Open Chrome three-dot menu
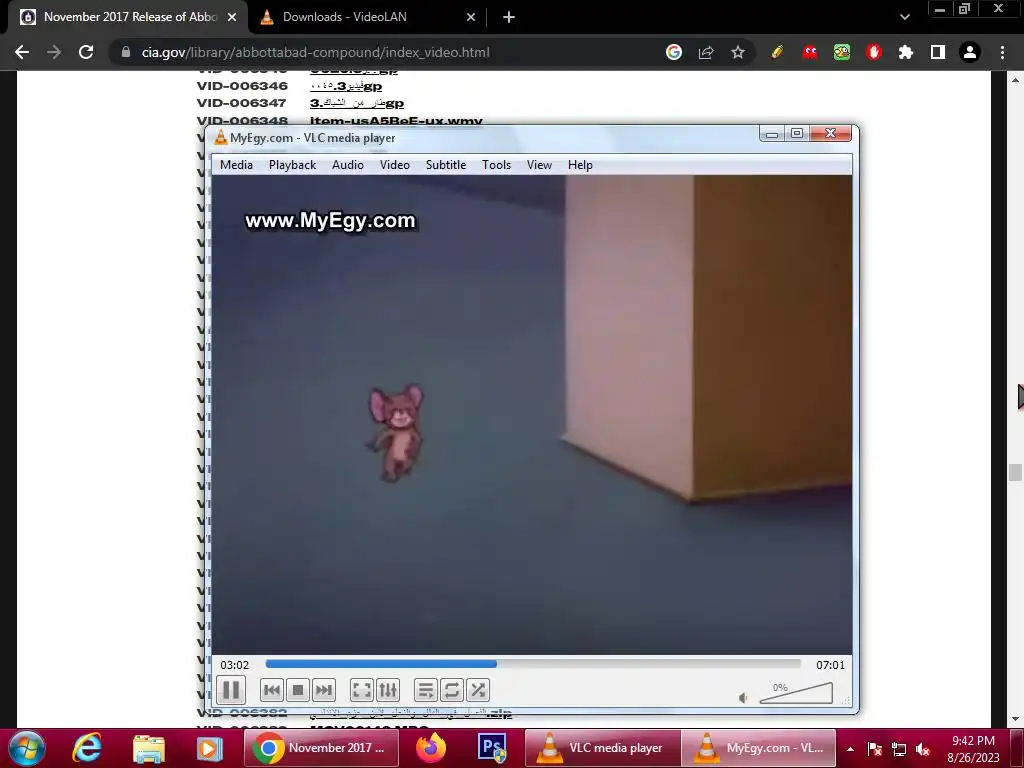Viewport: 1024px width, 768px height. click(1002, 52)
